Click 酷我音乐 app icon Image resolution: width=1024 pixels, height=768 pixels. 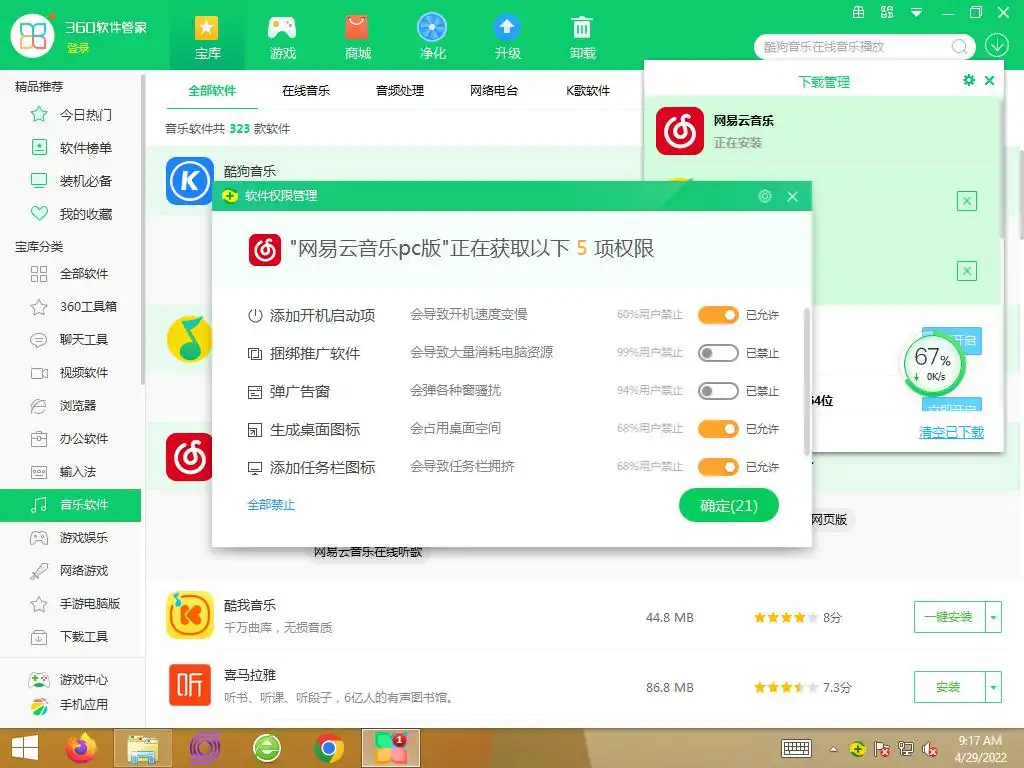click(x=189, y=615)
